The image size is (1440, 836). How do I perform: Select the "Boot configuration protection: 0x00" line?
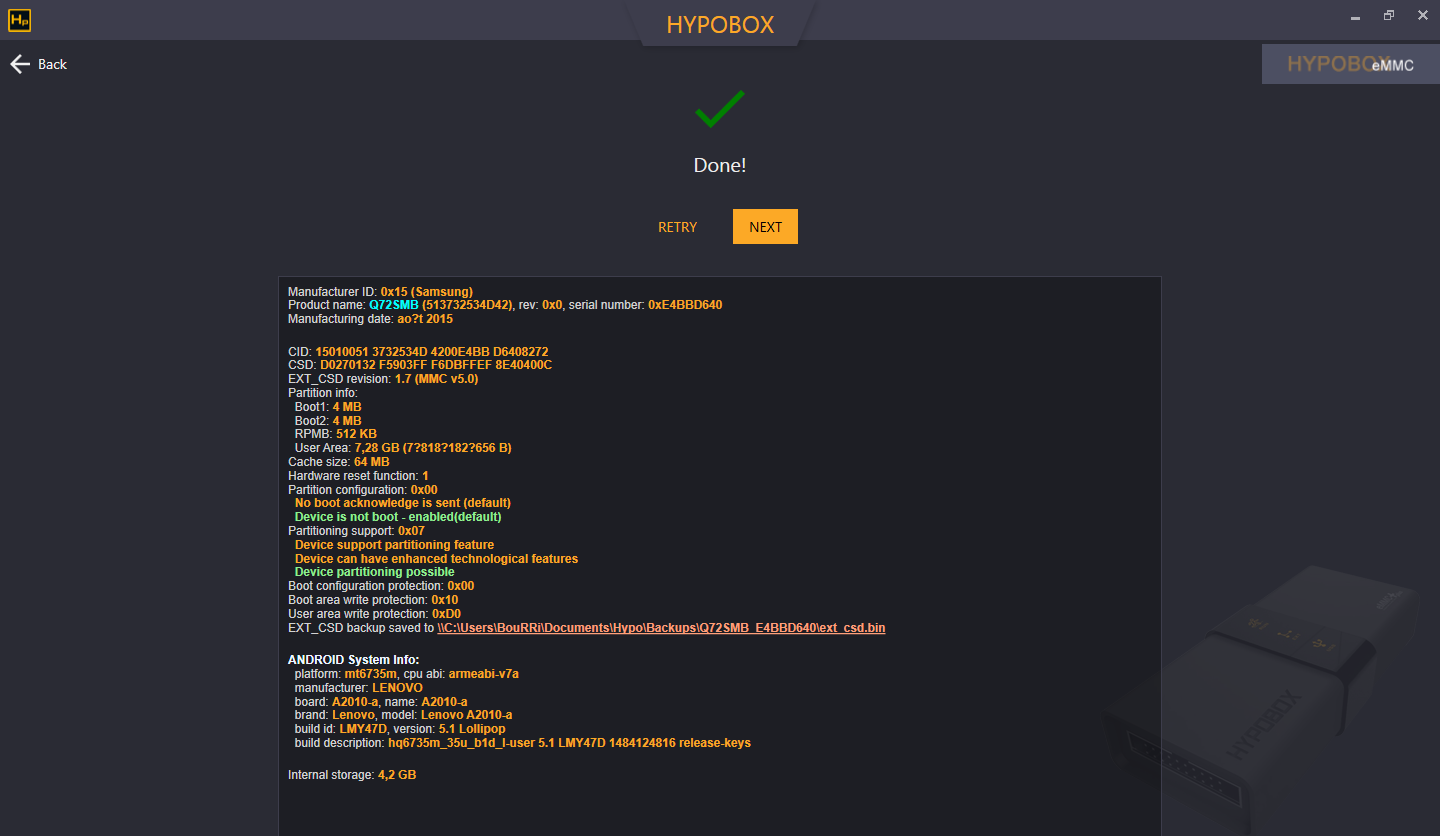381,586
